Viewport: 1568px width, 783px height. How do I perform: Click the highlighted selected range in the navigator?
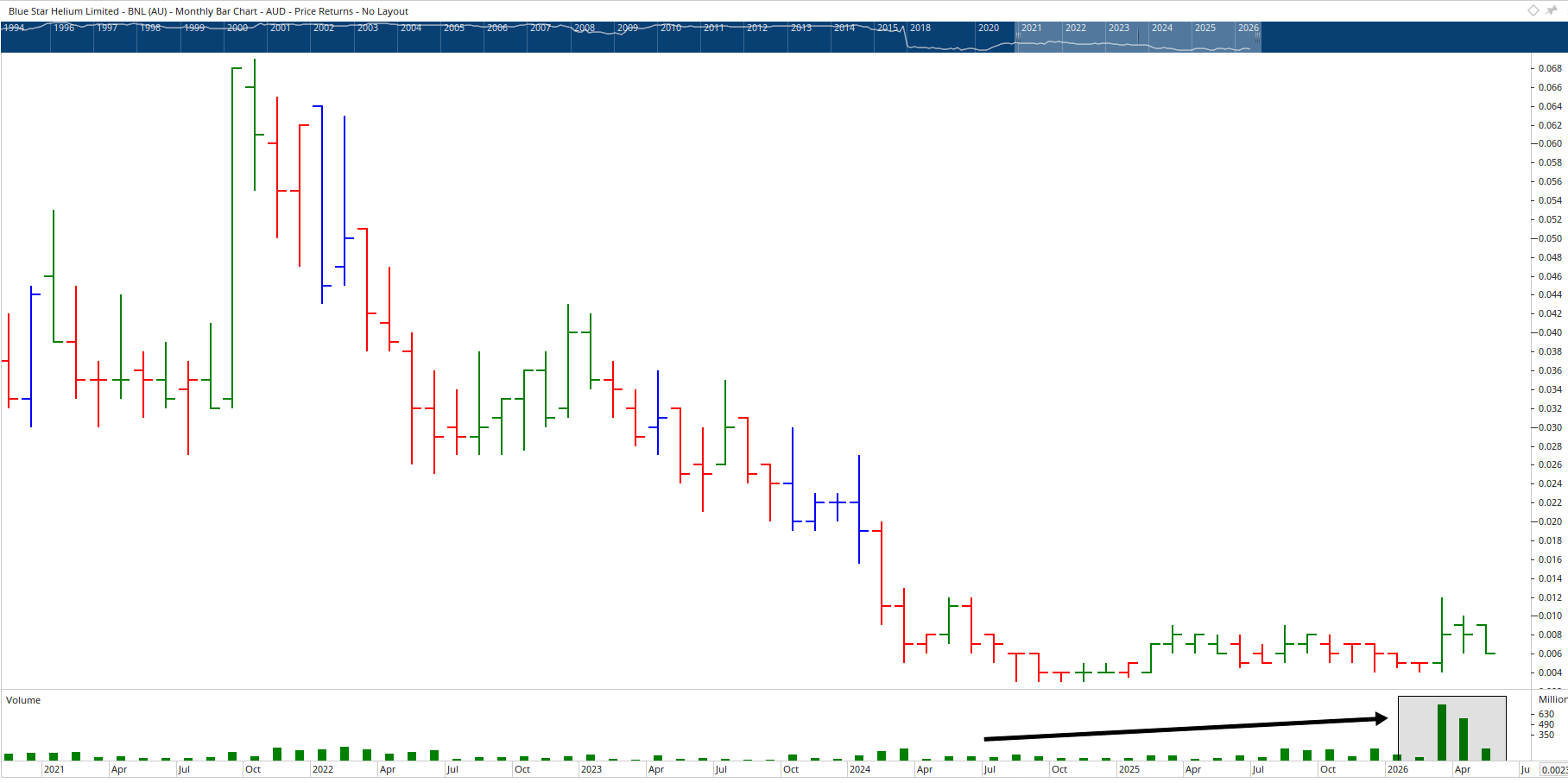1138,37
